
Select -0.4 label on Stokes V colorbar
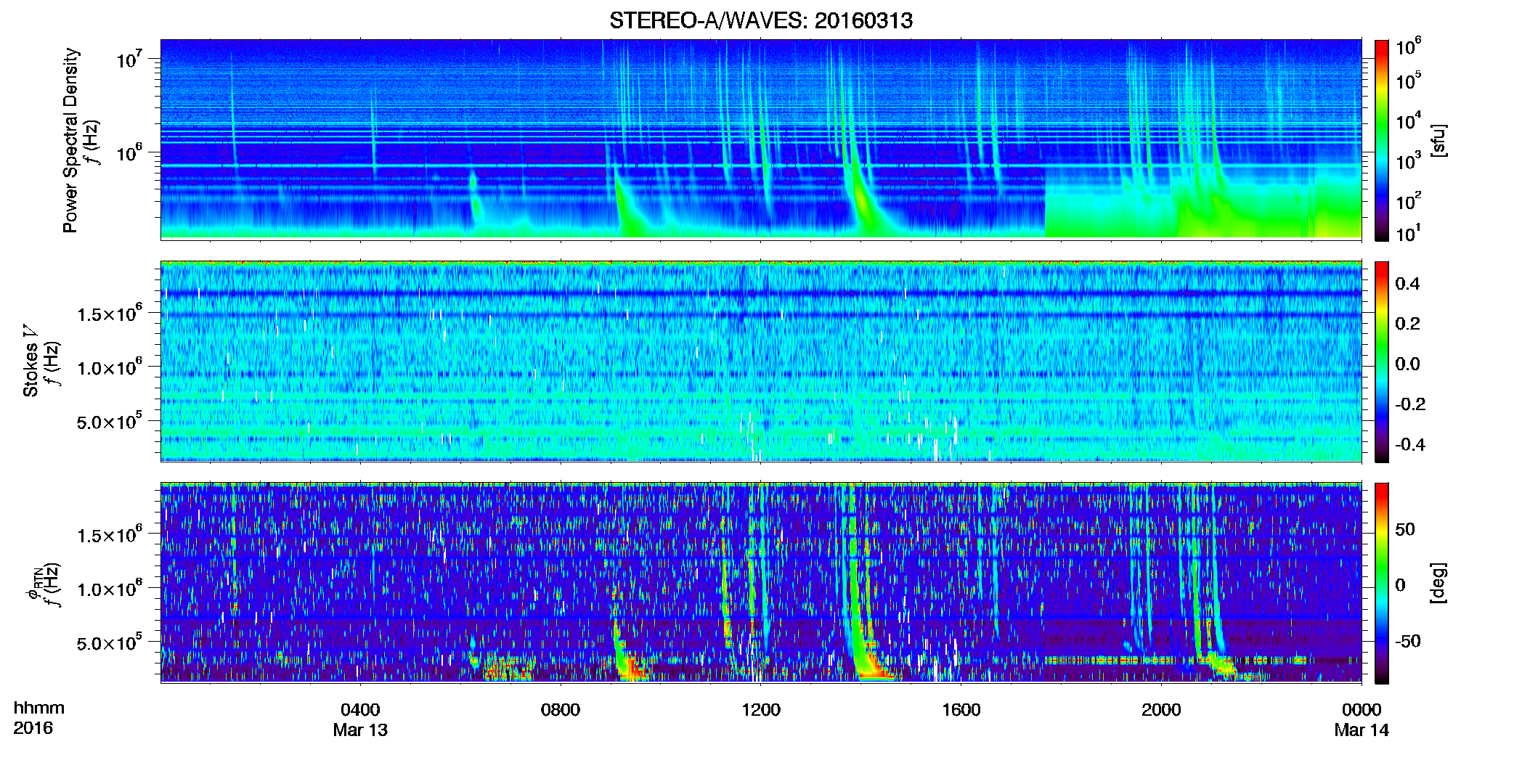1410,444
